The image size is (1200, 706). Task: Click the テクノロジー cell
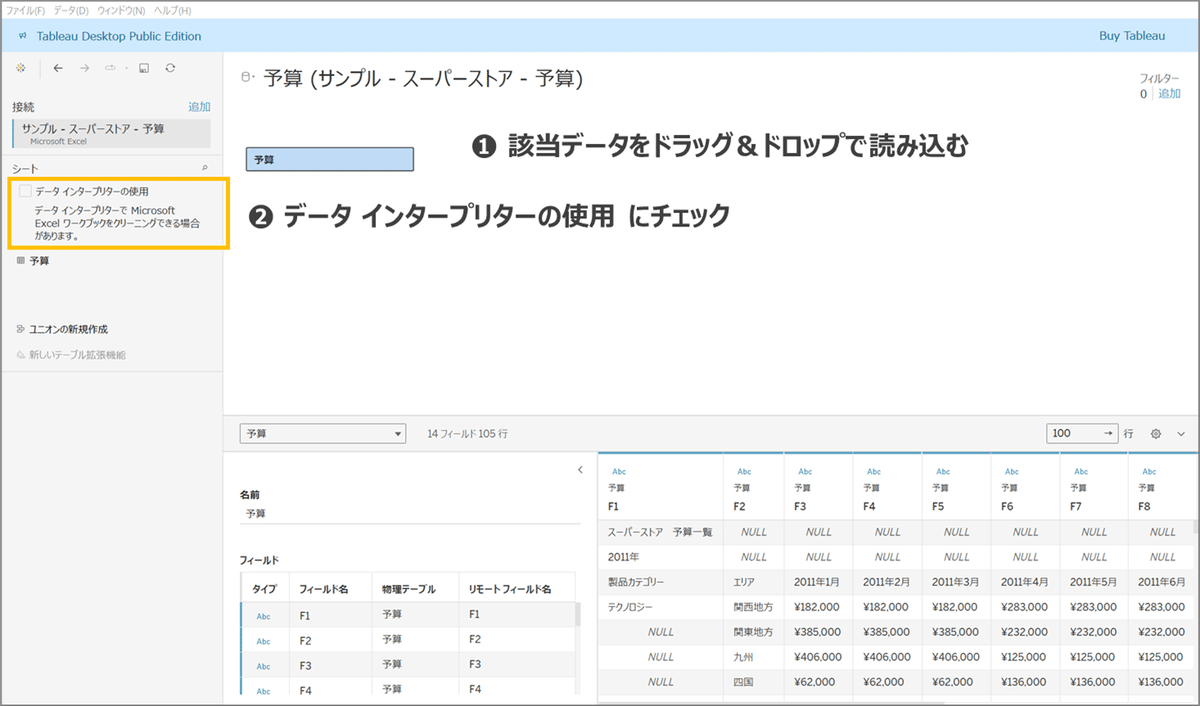coord(660,607)
